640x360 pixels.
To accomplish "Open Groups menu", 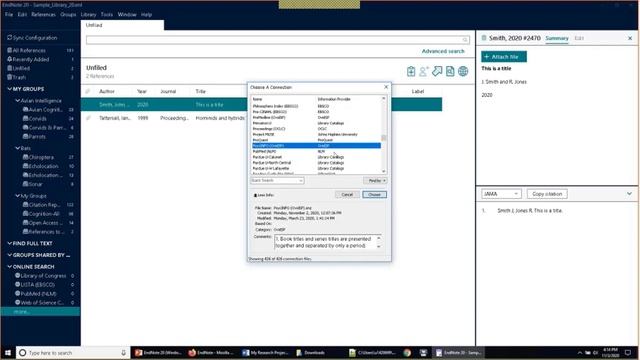I will 68,14.
